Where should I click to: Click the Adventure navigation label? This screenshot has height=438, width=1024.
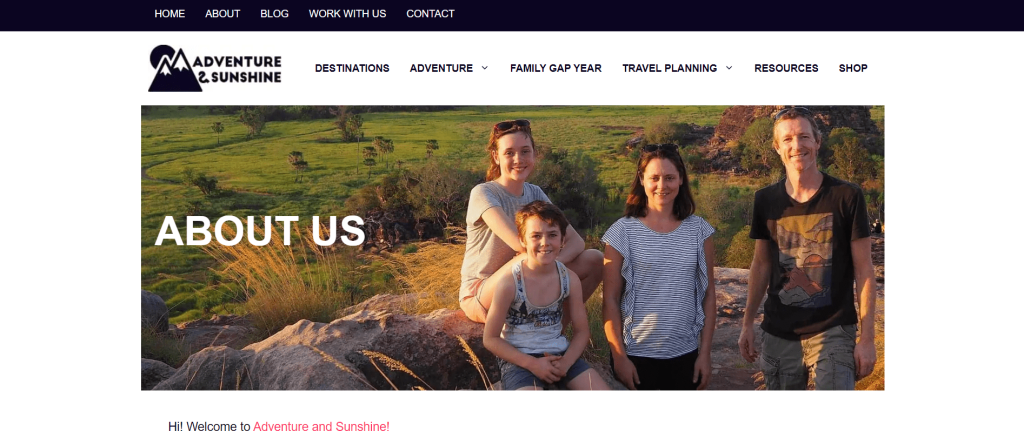441,68
